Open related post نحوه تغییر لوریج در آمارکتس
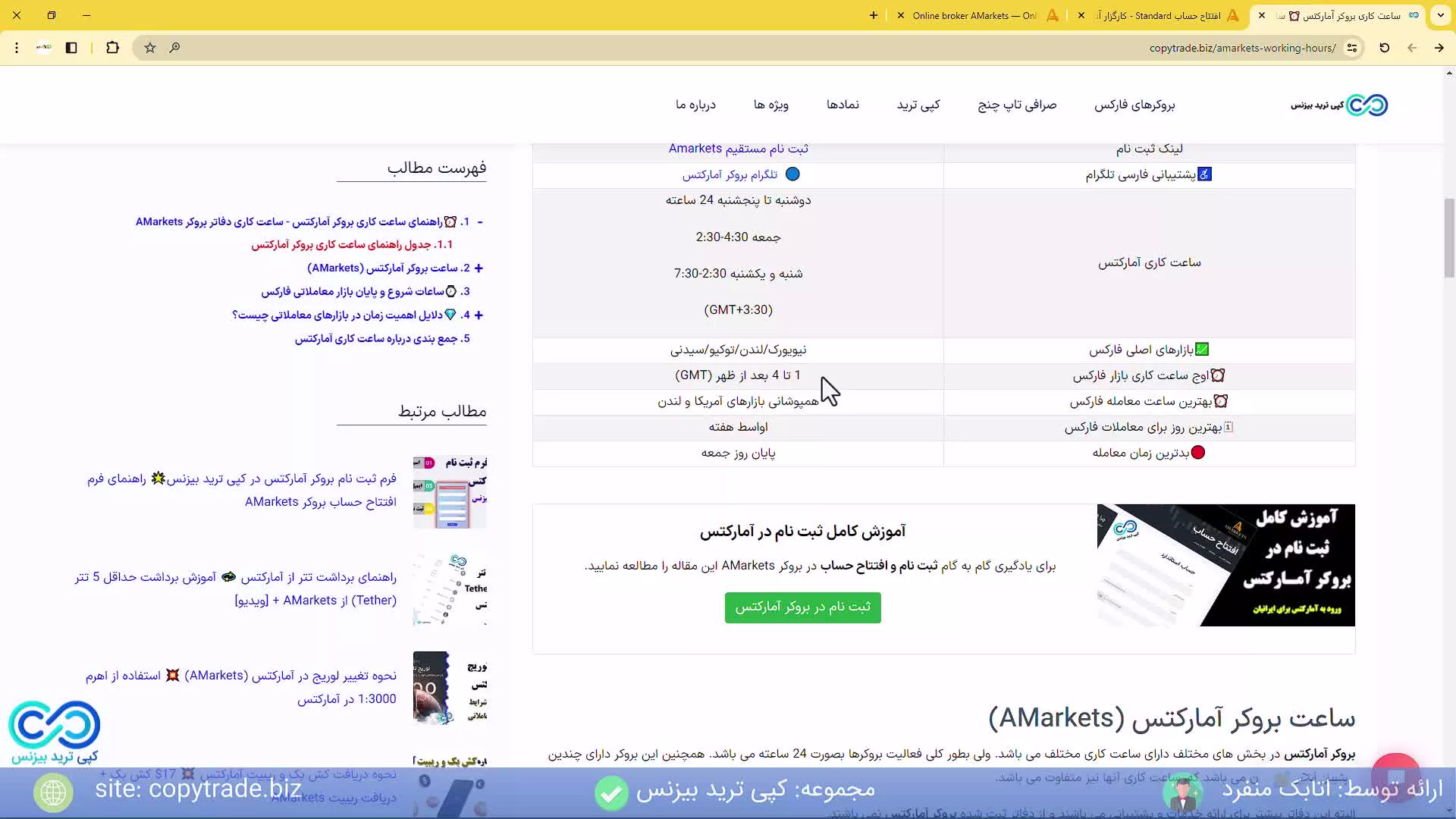The width and height of the screenshot is (1456, 819). tap(241, 687)
